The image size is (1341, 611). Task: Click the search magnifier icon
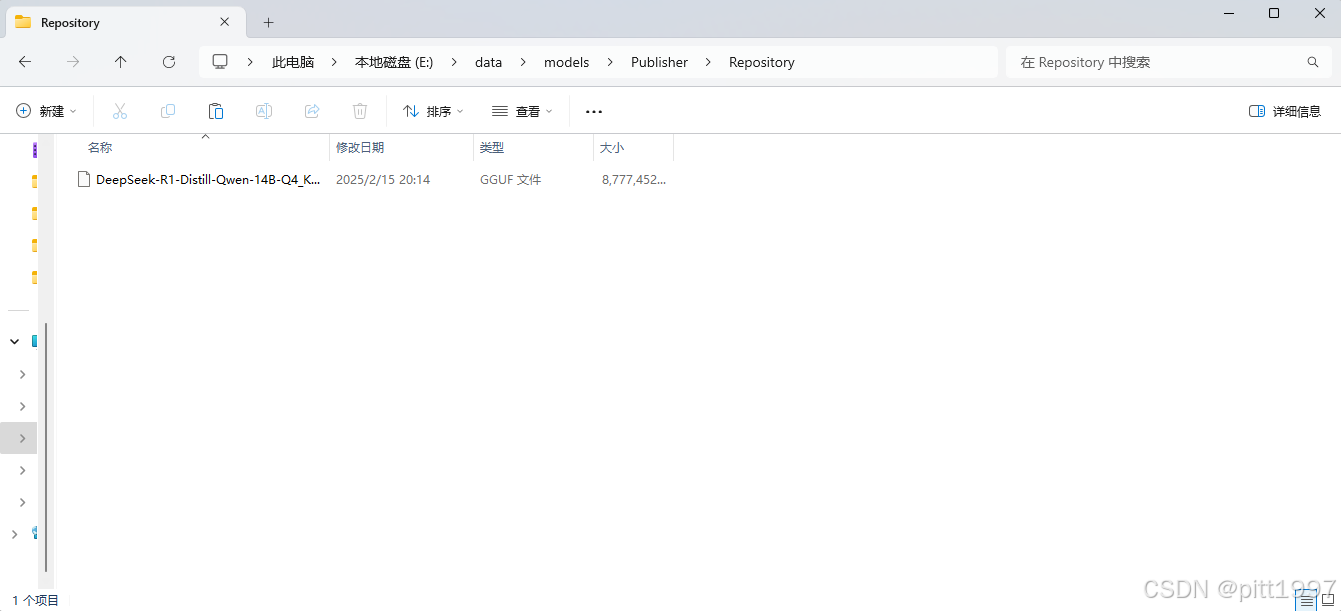coord(1313,62)
